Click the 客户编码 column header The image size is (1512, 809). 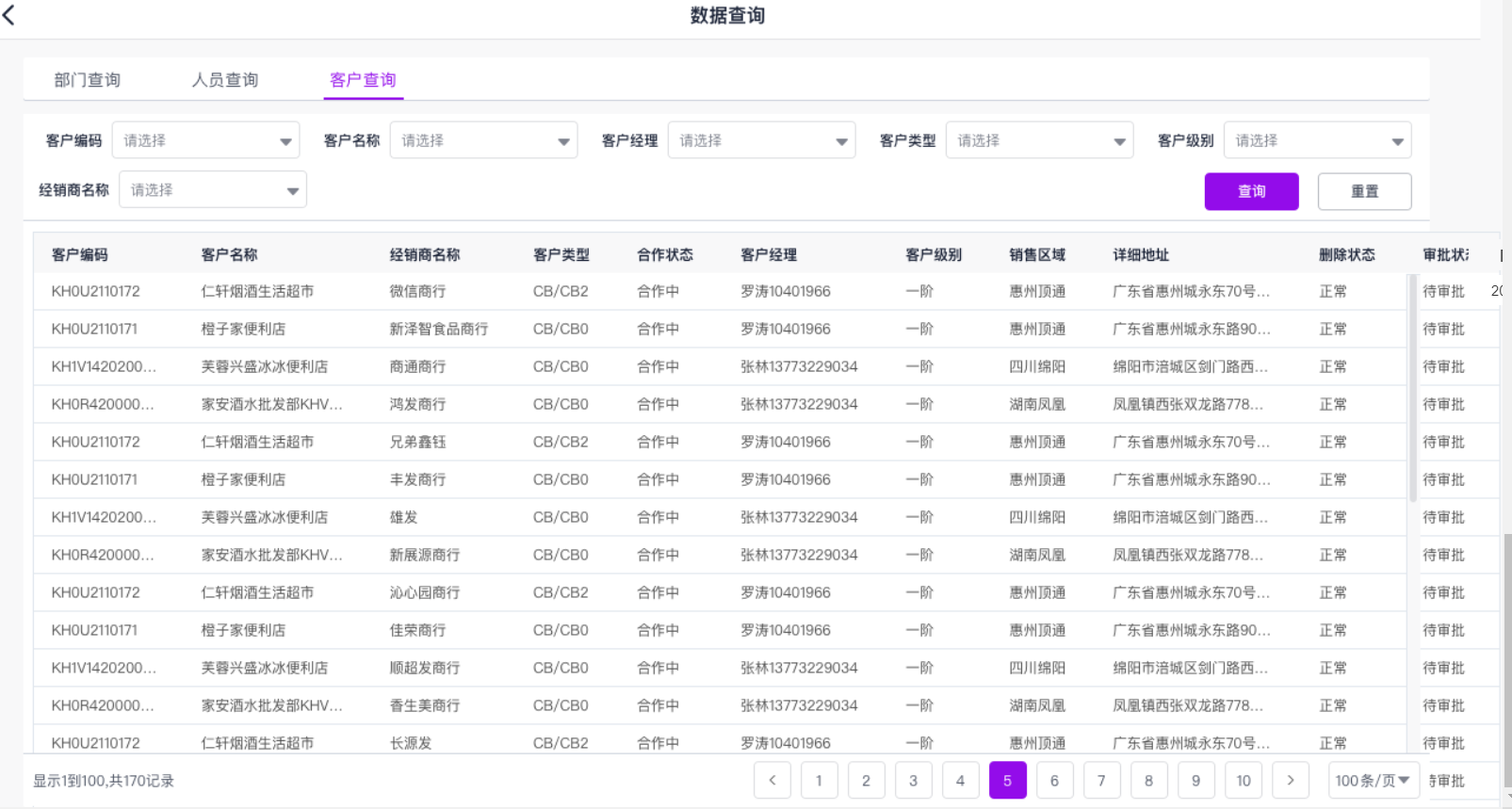click(x=80, y=254)
